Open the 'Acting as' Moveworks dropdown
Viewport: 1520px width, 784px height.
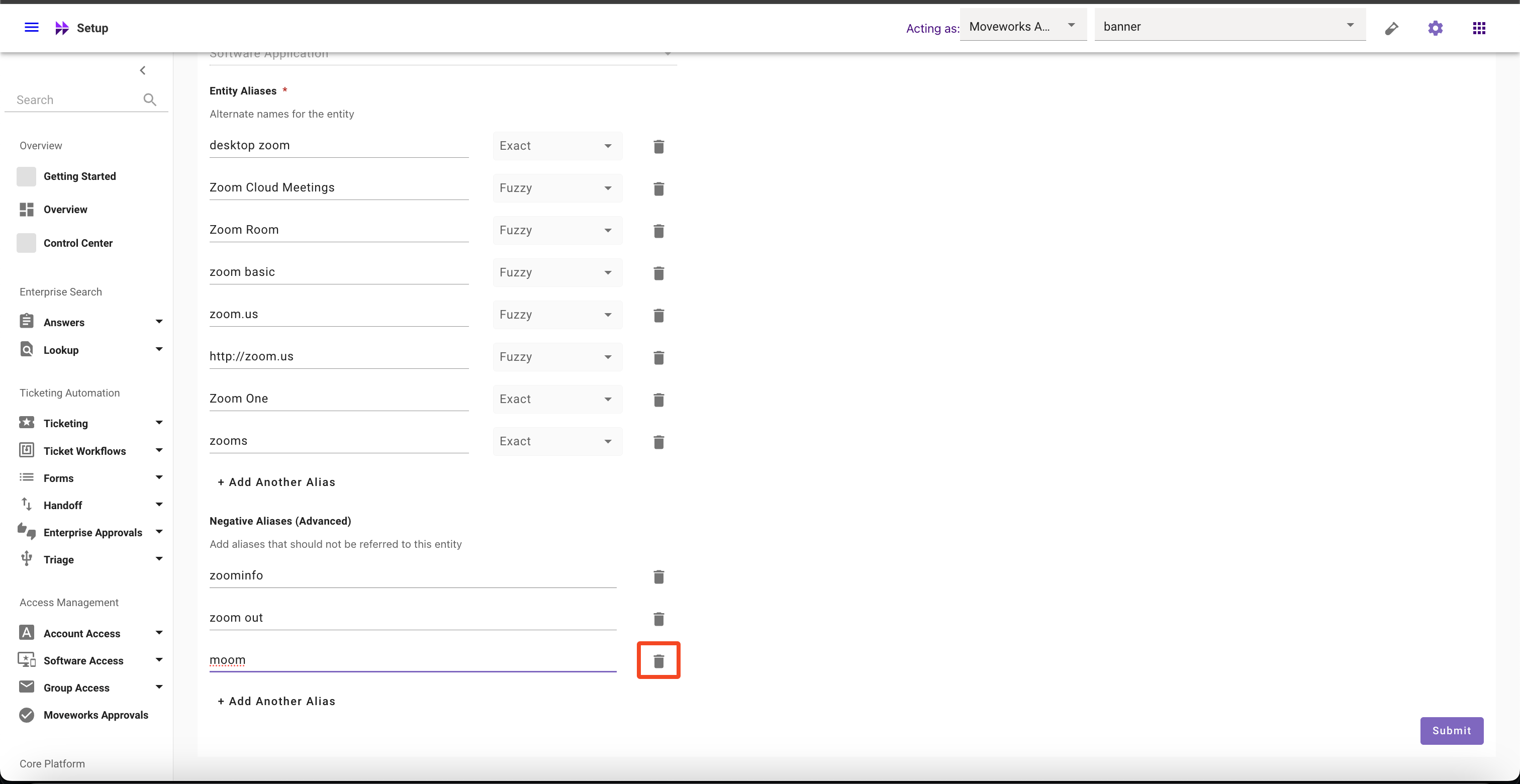coord(1022,26)
